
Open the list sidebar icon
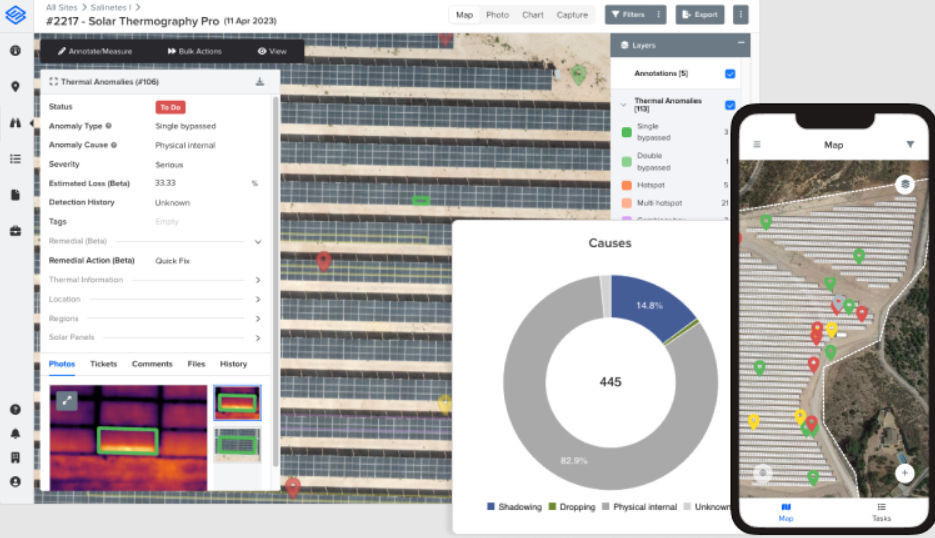(16, 159)
